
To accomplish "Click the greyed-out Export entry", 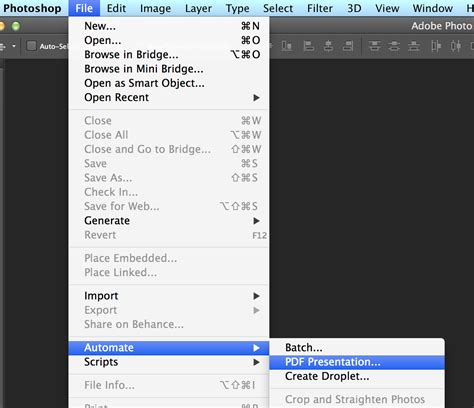I will (169, 310).
